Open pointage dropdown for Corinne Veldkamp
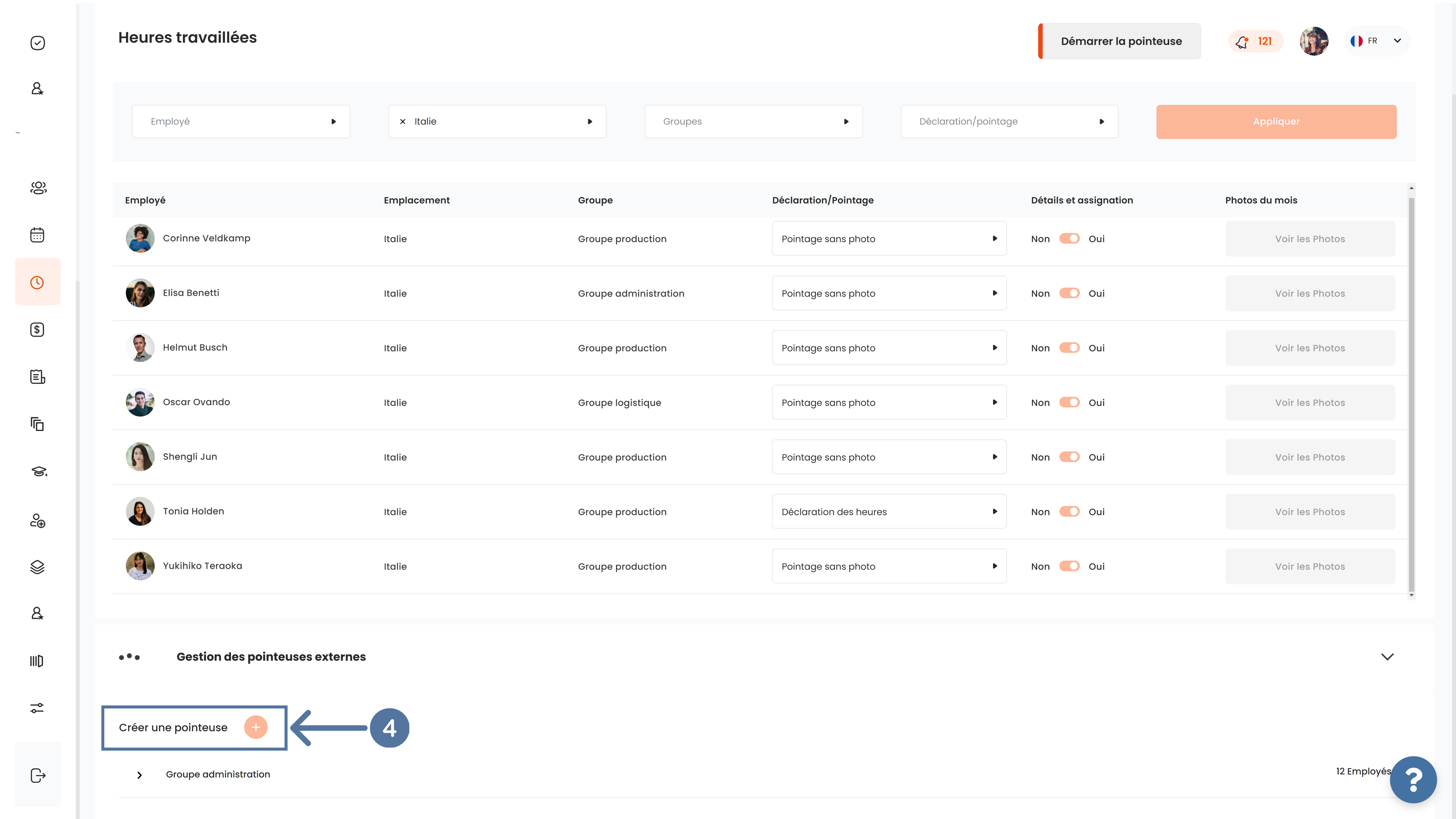 (889, 239)
